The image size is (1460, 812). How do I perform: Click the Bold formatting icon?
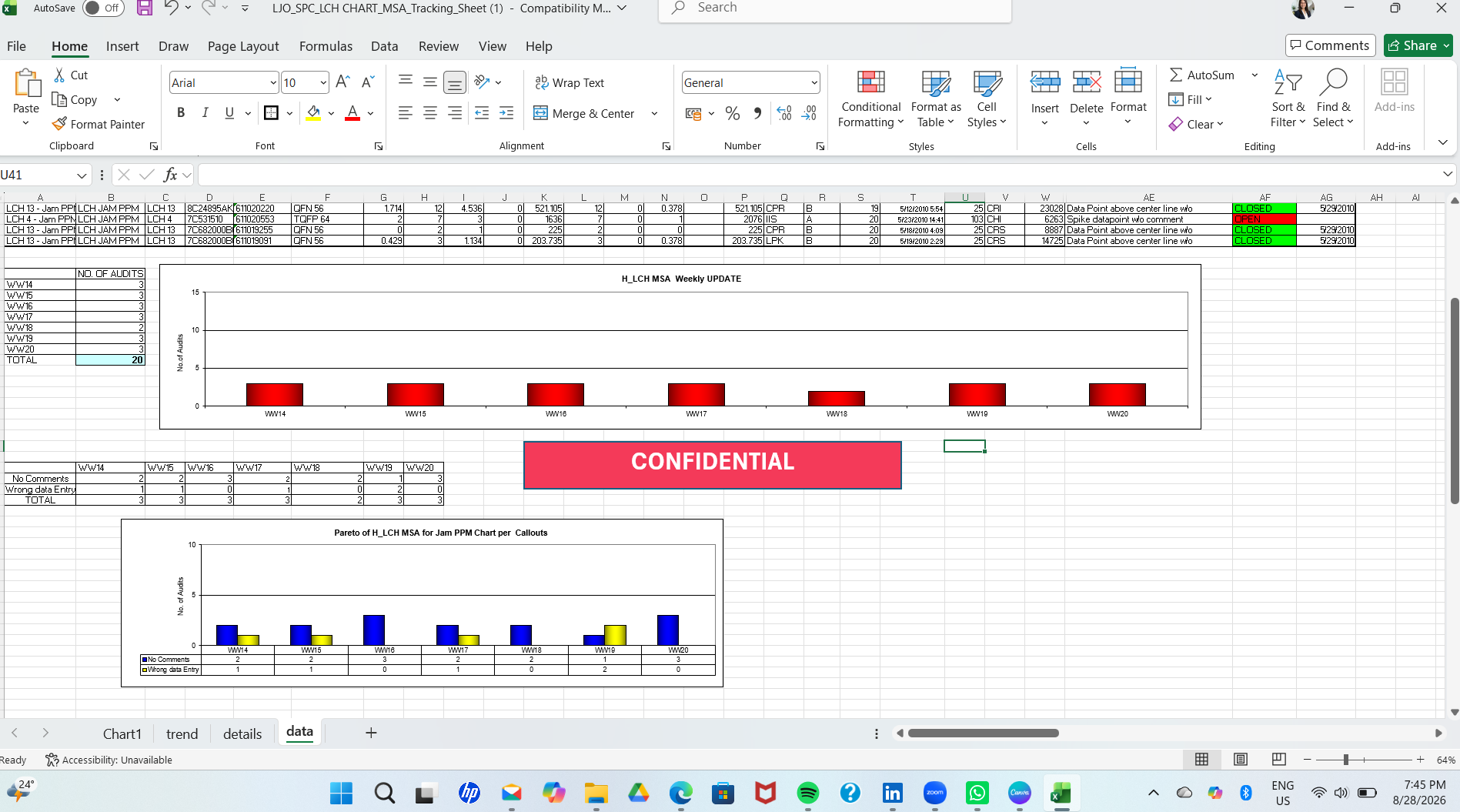(181, 113)
